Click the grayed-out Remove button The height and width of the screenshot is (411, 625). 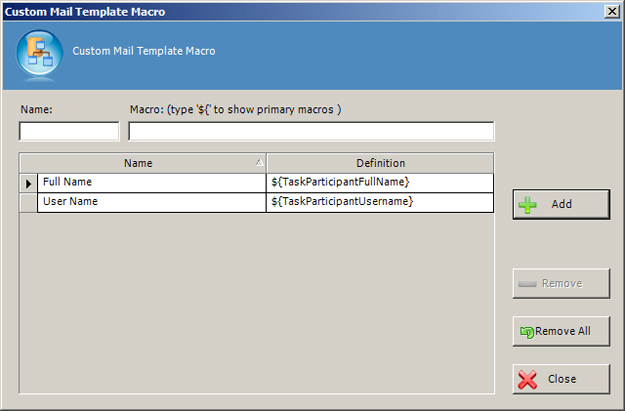tap(560, 283)
